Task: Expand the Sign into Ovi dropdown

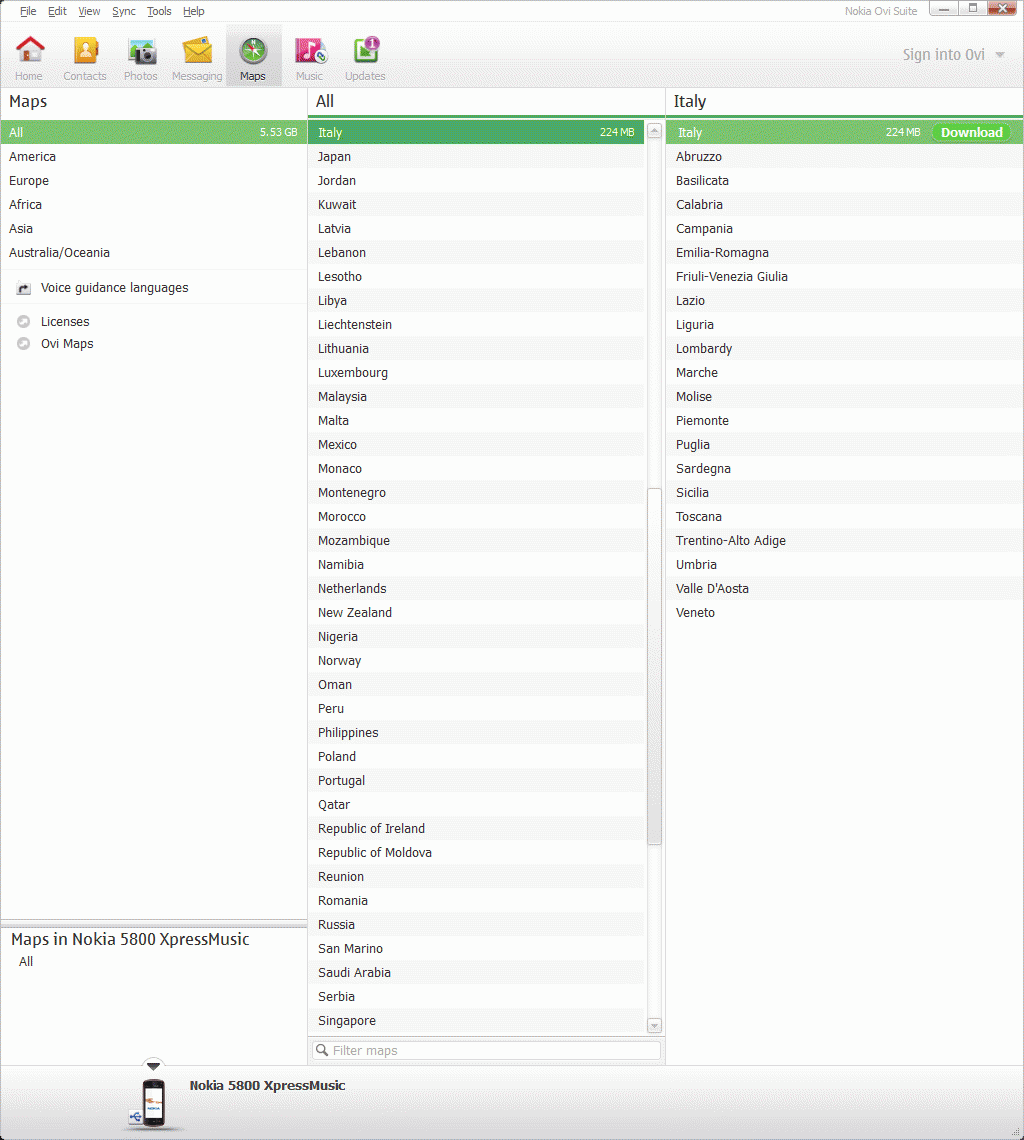Action: pyautogui.click(x=1000, y=55)
